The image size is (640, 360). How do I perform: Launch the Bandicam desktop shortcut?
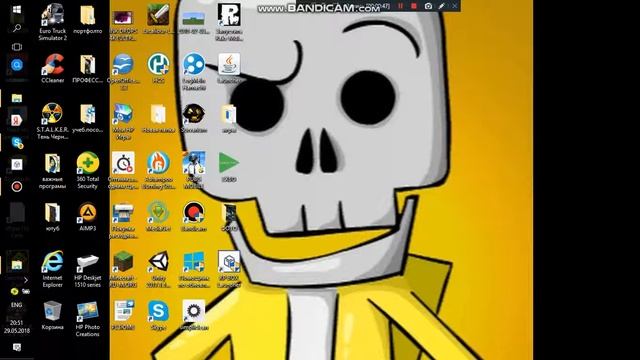tap(193, 217)
